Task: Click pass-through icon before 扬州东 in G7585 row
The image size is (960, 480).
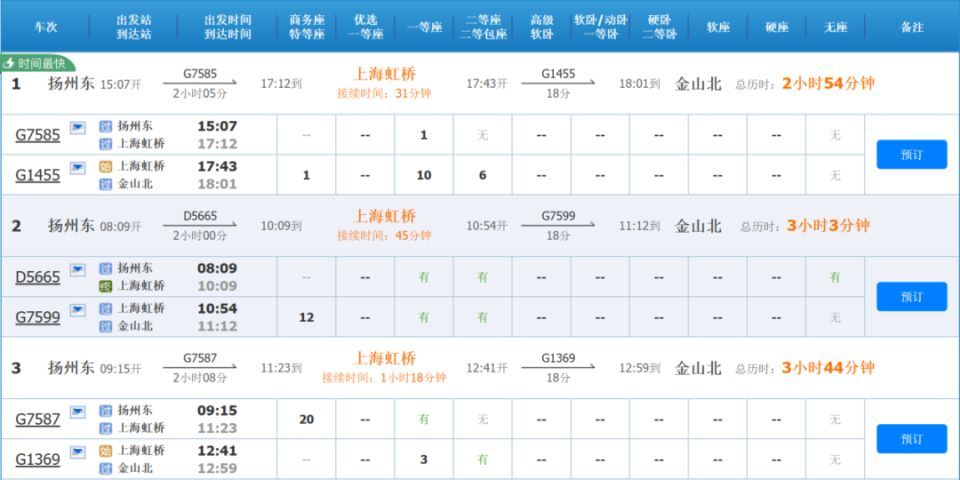Action: (x=106, y=127)
